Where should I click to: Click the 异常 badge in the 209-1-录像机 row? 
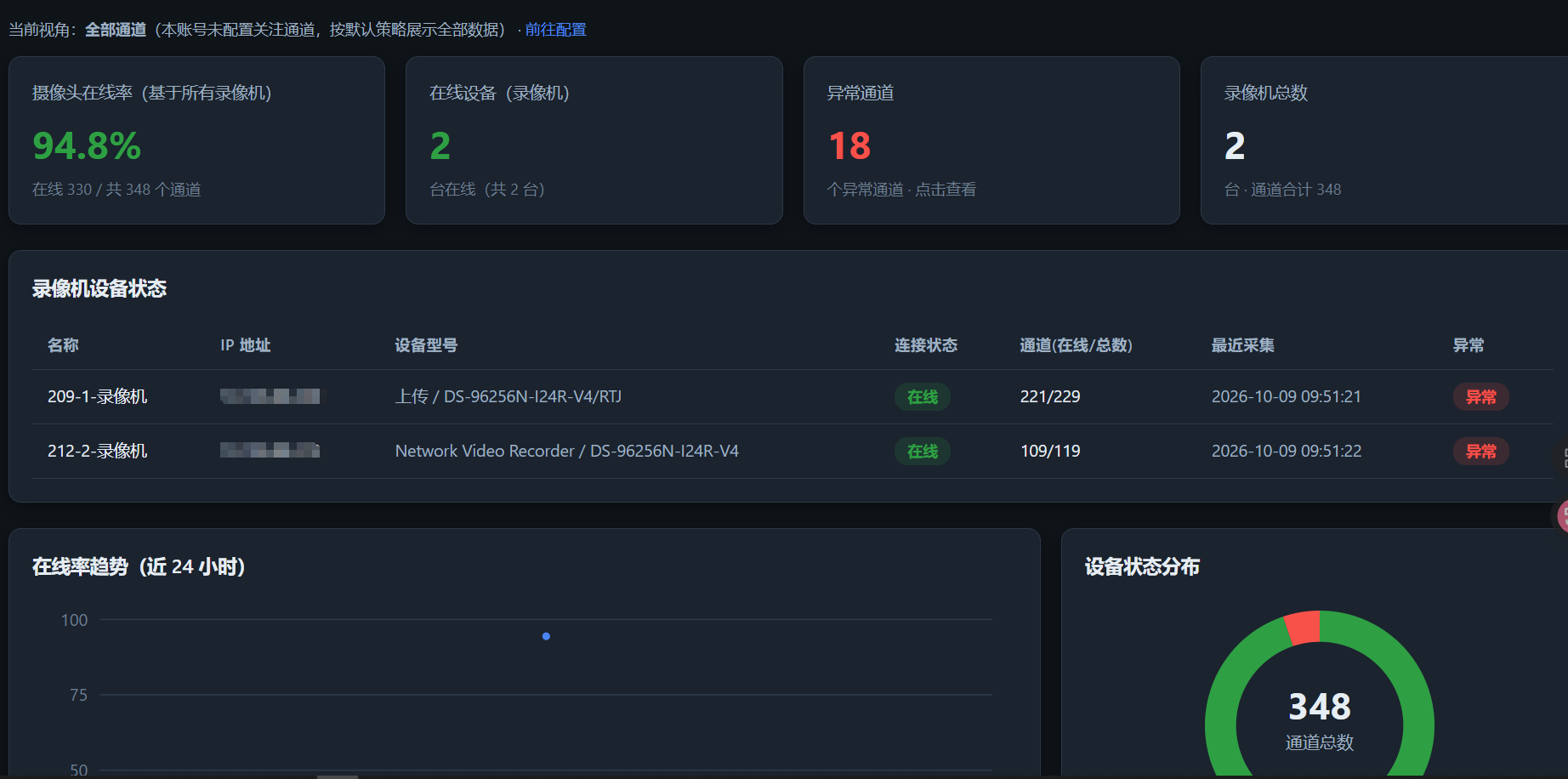(1481, 397)
